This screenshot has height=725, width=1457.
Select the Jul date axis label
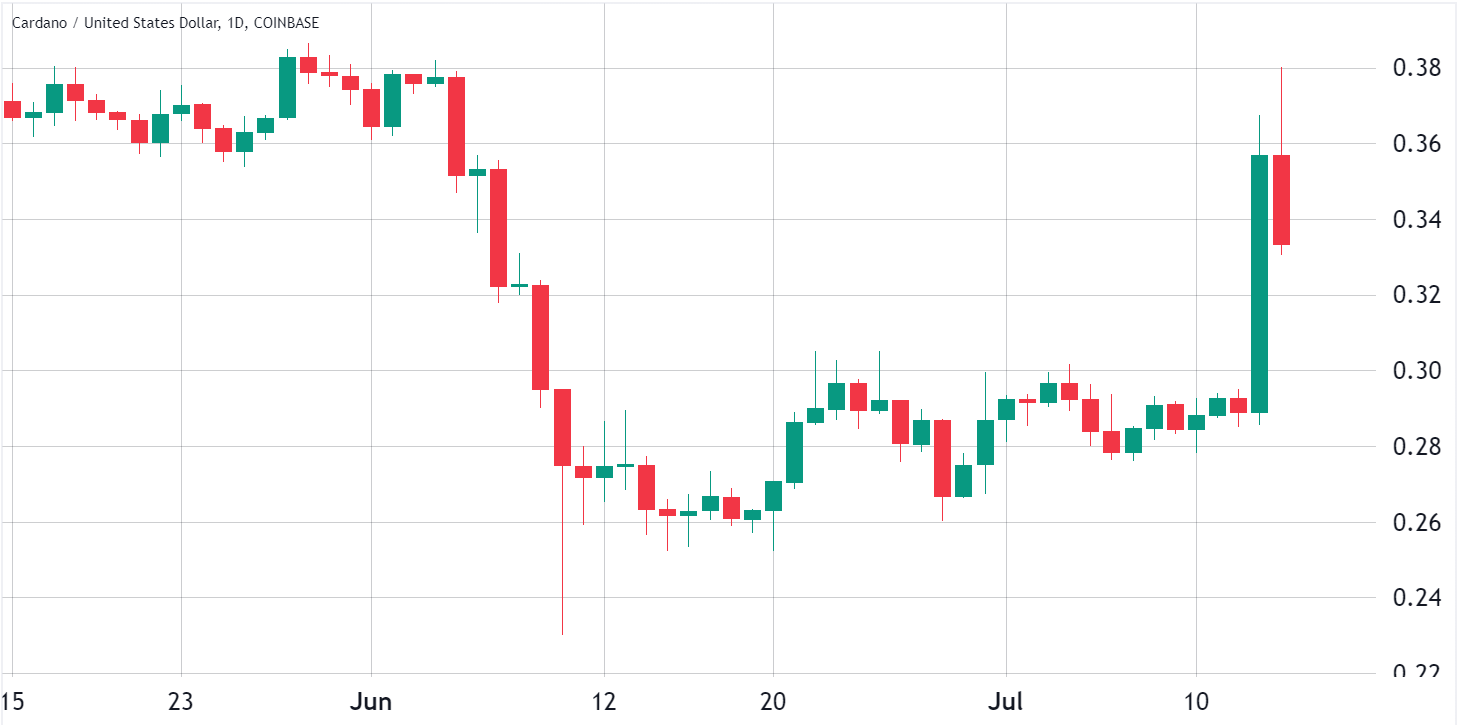[1005, 702]
